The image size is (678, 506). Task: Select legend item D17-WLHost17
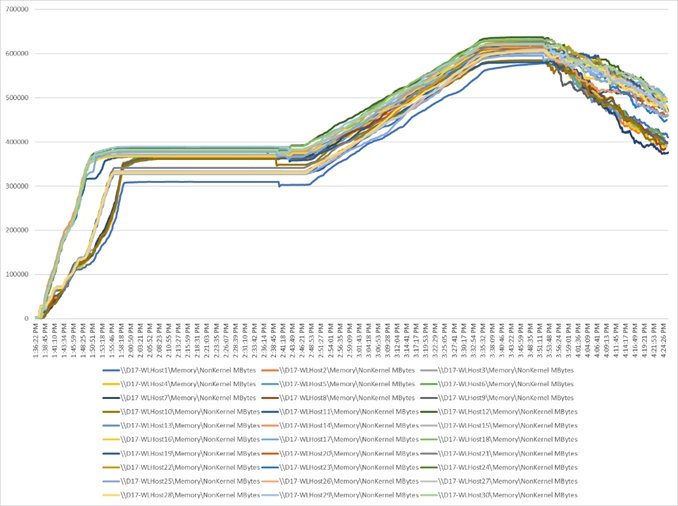[340, 439]
